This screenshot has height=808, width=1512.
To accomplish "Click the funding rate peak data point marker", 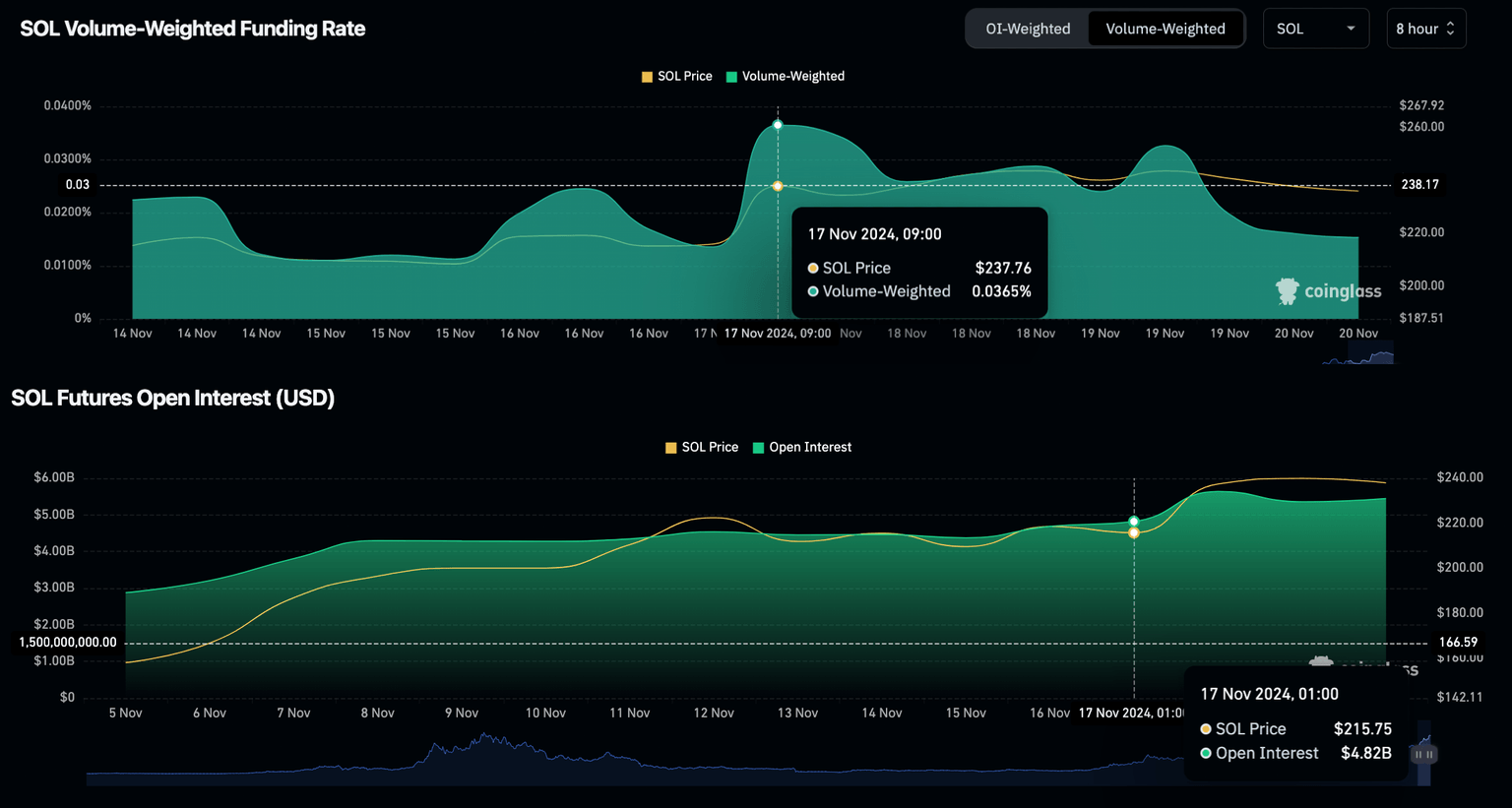I will point(778,125).
